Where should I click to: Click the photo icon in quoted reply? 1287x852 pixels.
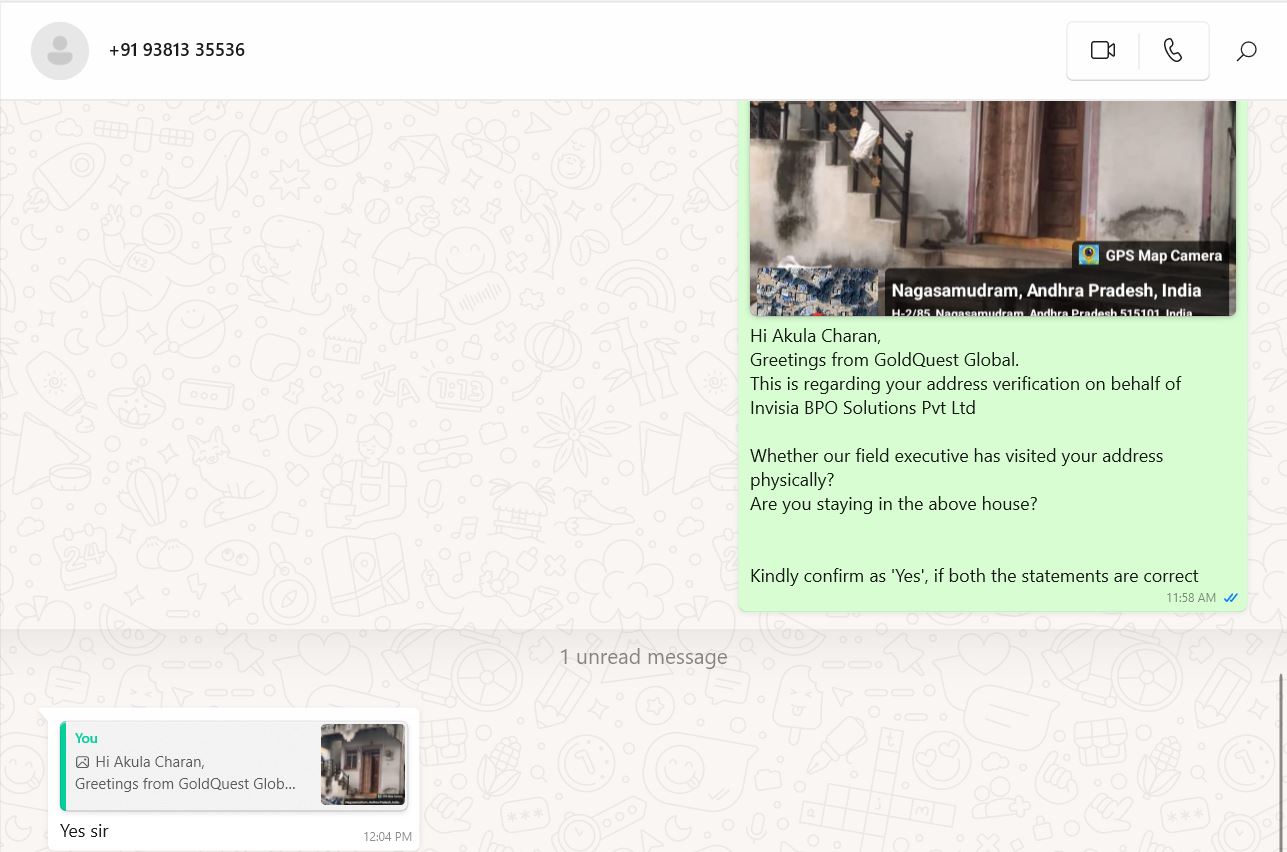click(83, 762)
